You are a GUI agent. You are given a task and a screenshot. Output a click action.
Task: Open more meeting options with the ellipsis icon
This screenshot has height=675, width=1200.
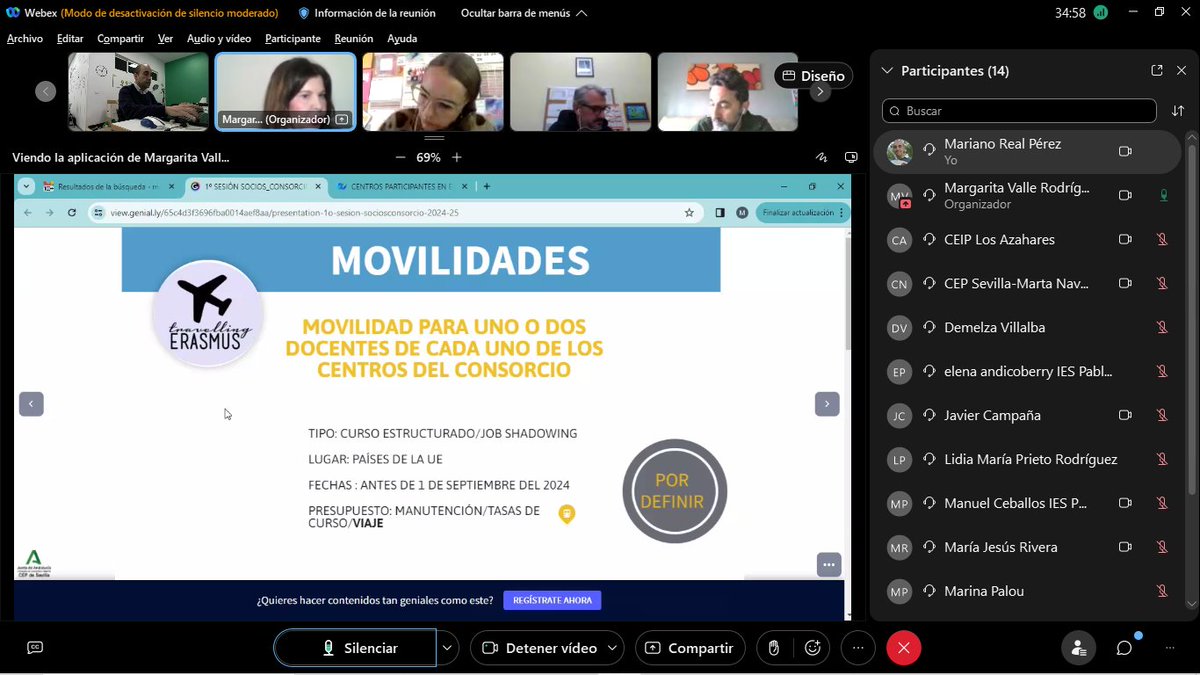click(x=858, y=648)
